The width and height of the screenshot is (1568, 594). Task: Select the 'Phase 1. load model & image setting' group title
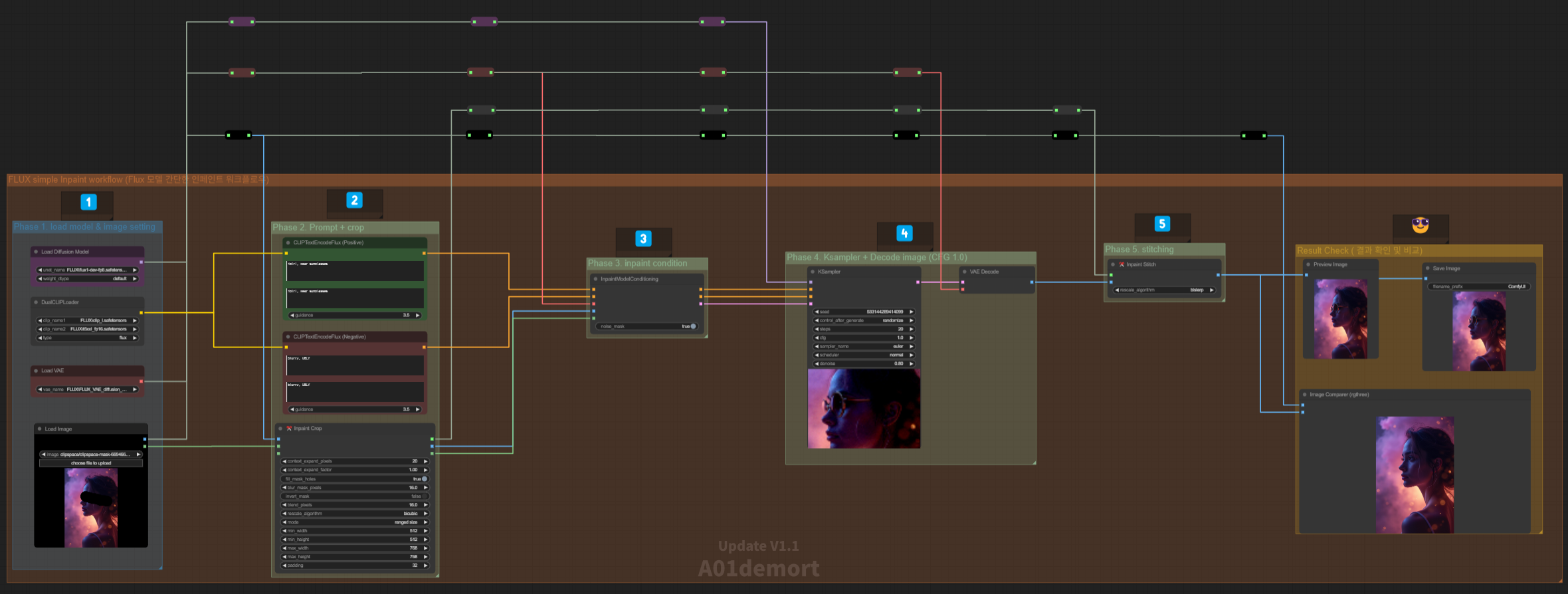(84, 227)
